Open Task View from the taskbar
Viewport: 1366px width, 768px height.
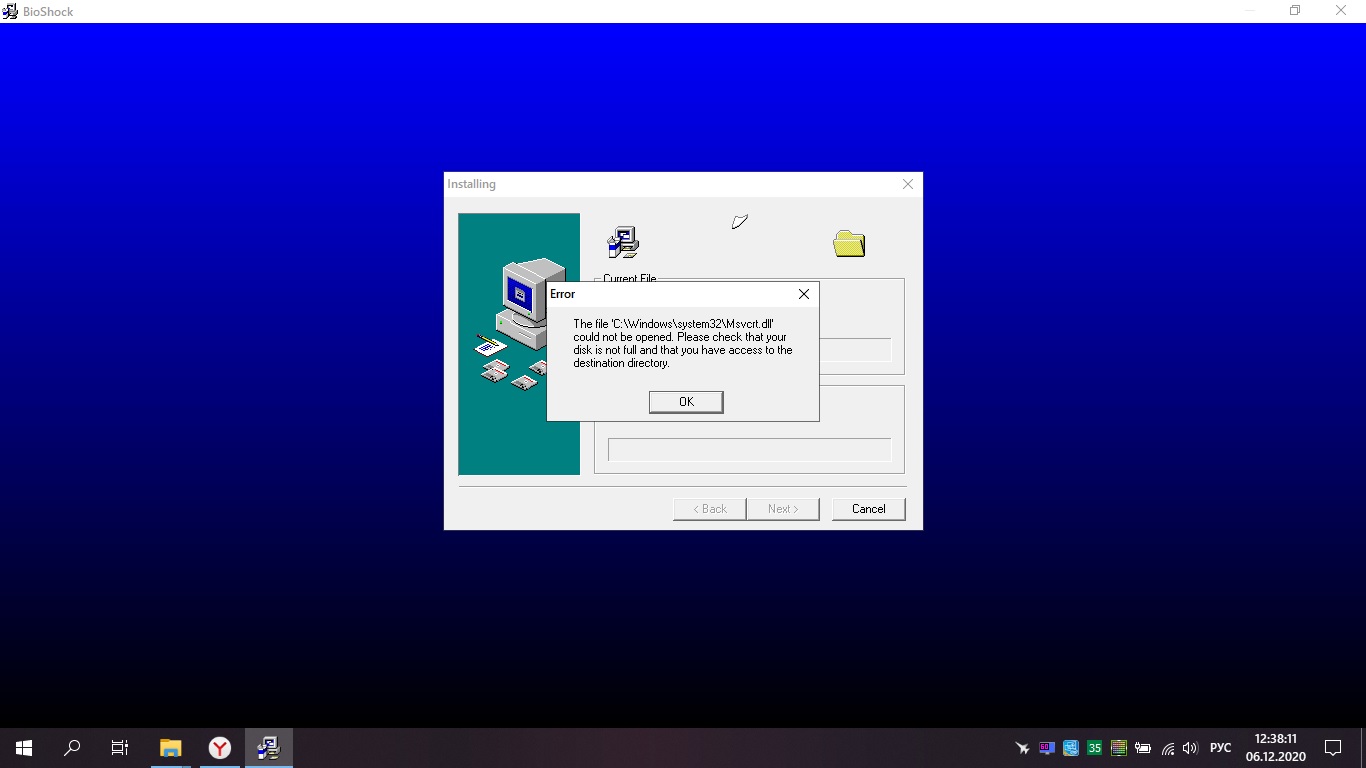coord(120,747)
